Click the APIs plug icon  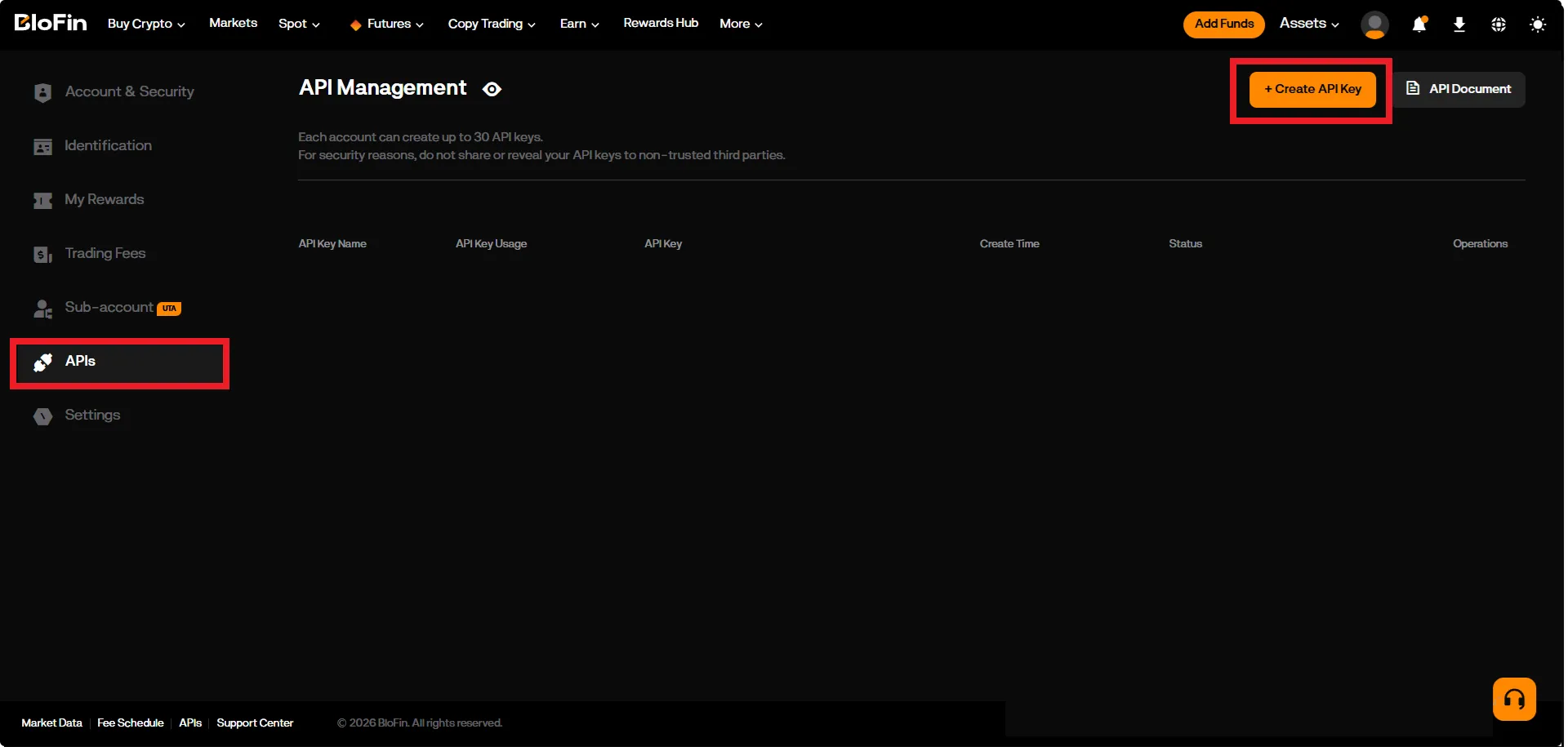coord(43,362)
